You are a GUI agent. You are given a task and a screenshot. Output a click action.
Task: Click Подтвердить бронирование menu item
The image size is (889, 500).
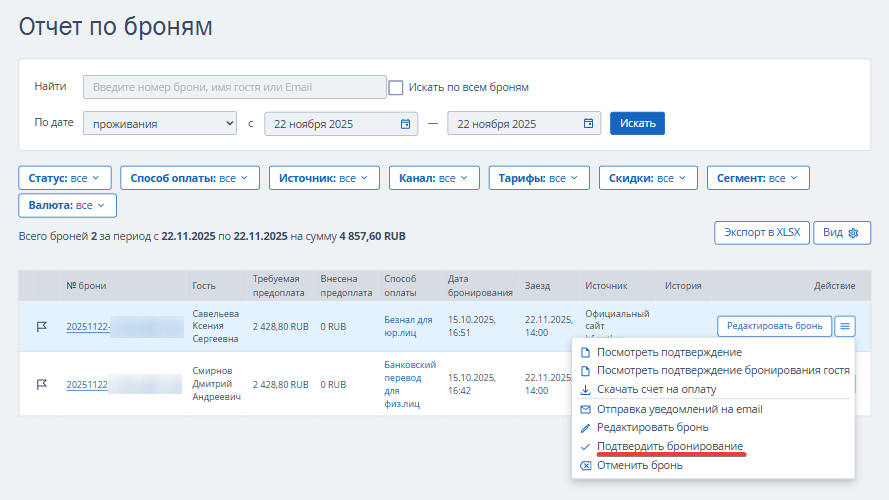669,446
